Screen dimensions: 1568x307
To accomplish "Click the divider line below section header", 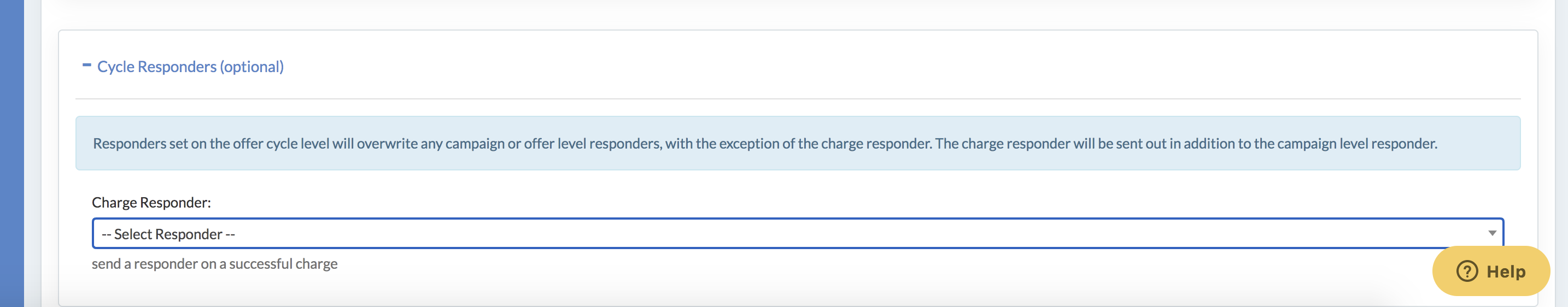I will [x=797, y=99].
